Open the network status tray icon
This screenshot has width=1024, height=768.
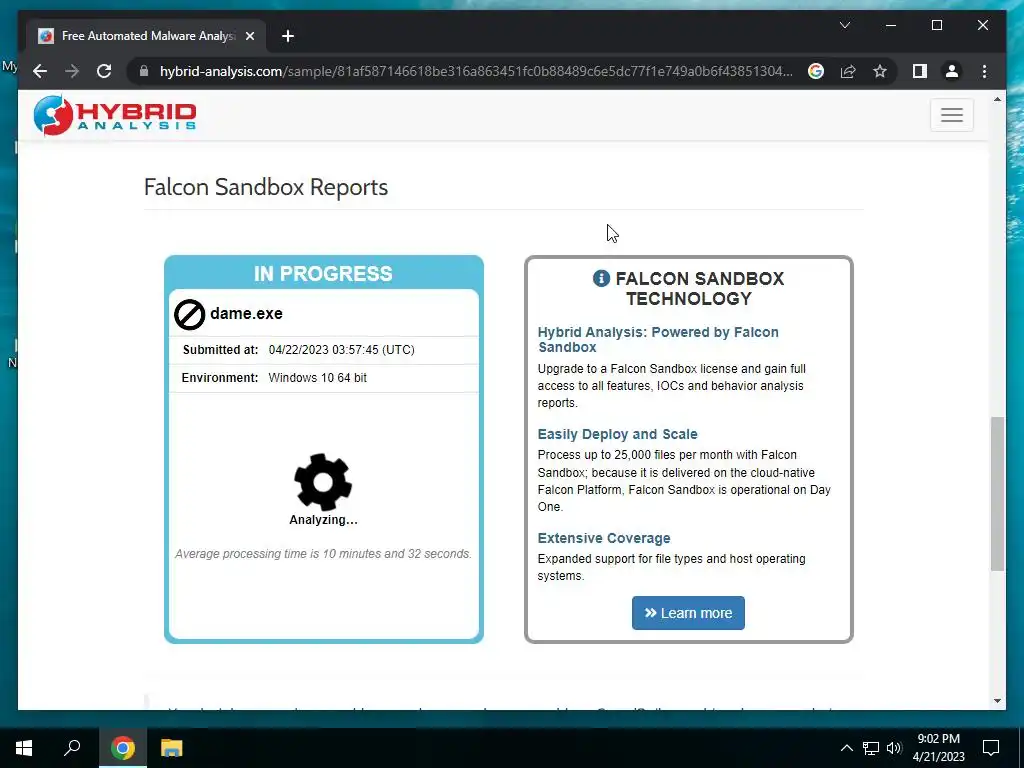point(871,748)
